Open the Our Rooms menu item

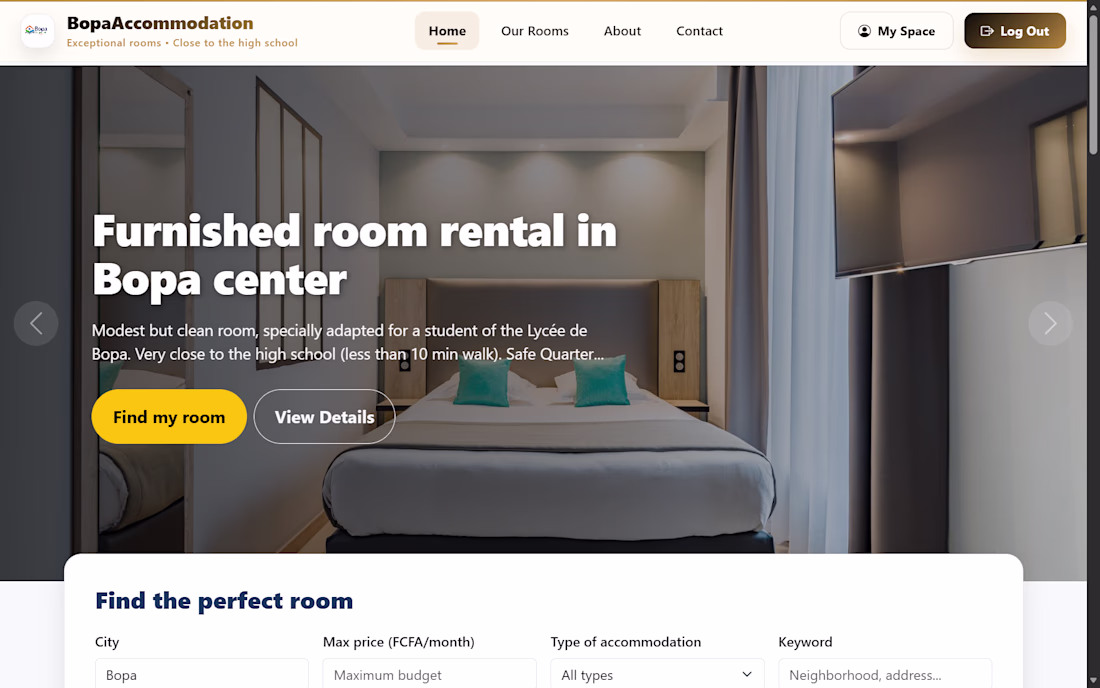(535, 31)
